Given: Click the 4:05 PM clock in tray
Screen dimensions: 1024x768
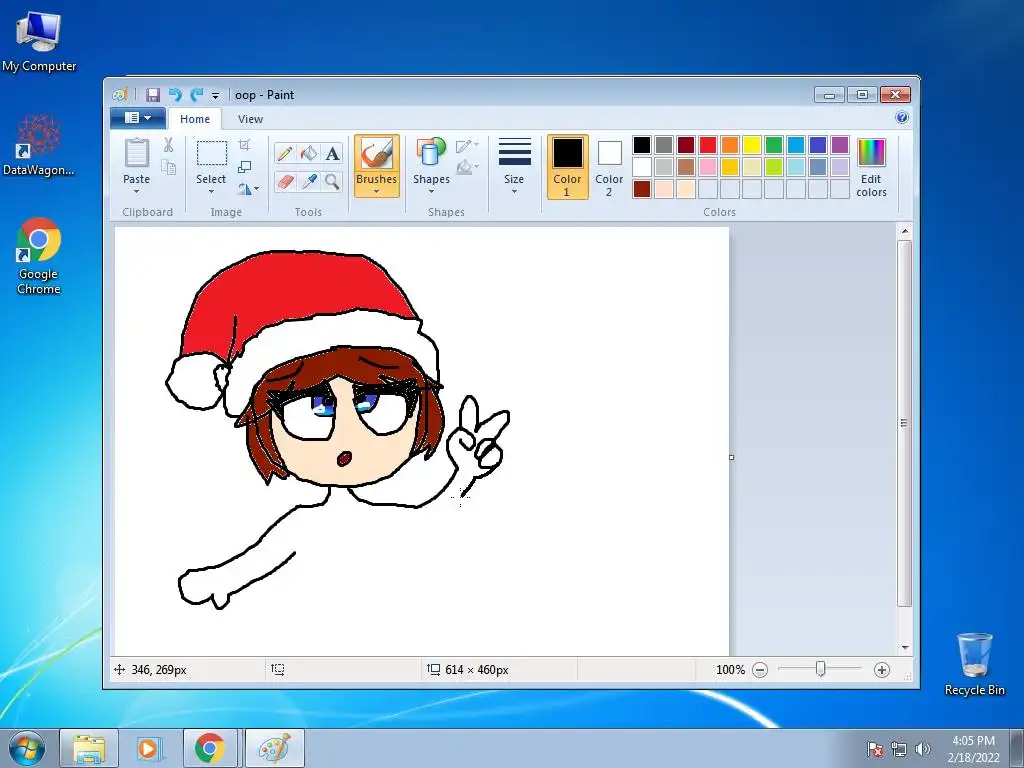Looking at the screenshot, I should 973,741.
